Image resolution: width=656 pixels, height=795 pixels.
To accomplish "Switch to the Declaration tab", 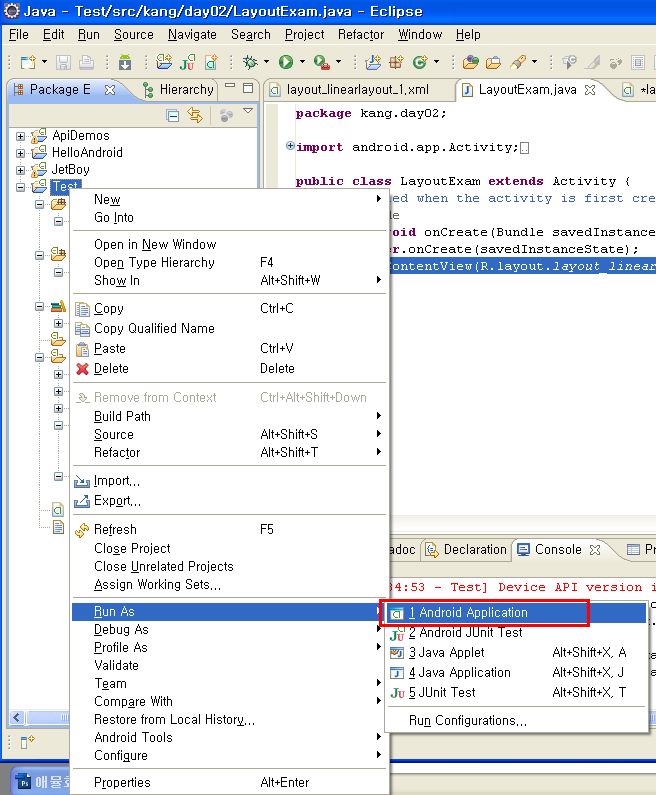I will point(466,550).
